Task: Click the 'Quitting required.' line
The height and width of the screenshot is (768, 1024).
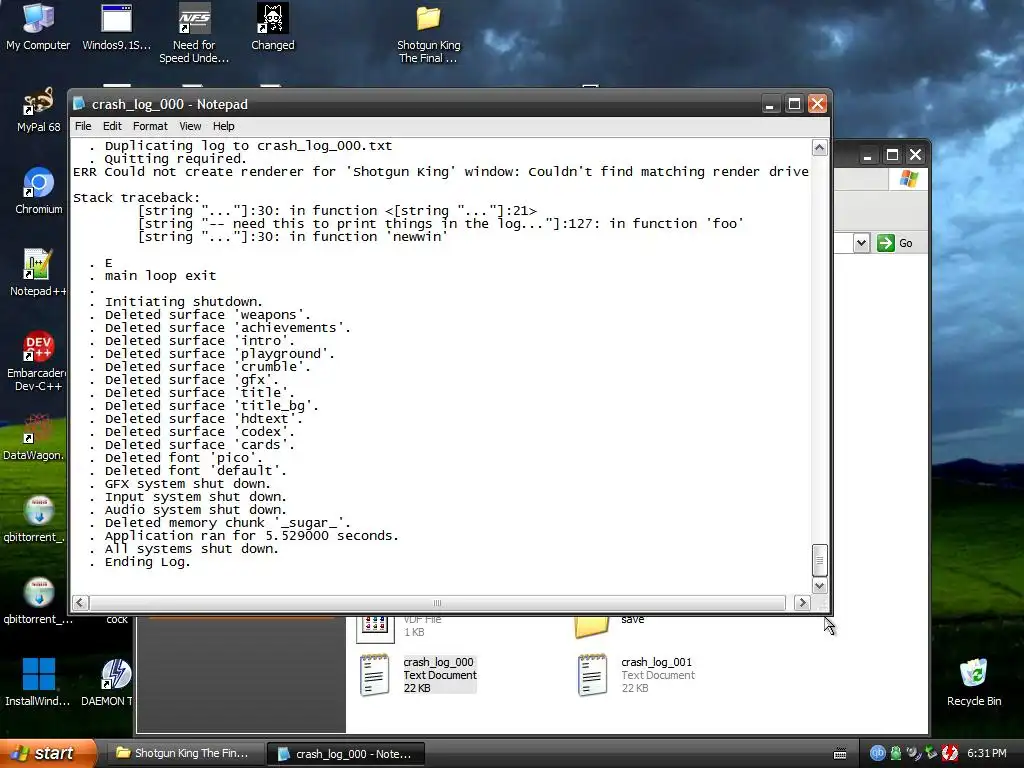Action: coord(176,159)
